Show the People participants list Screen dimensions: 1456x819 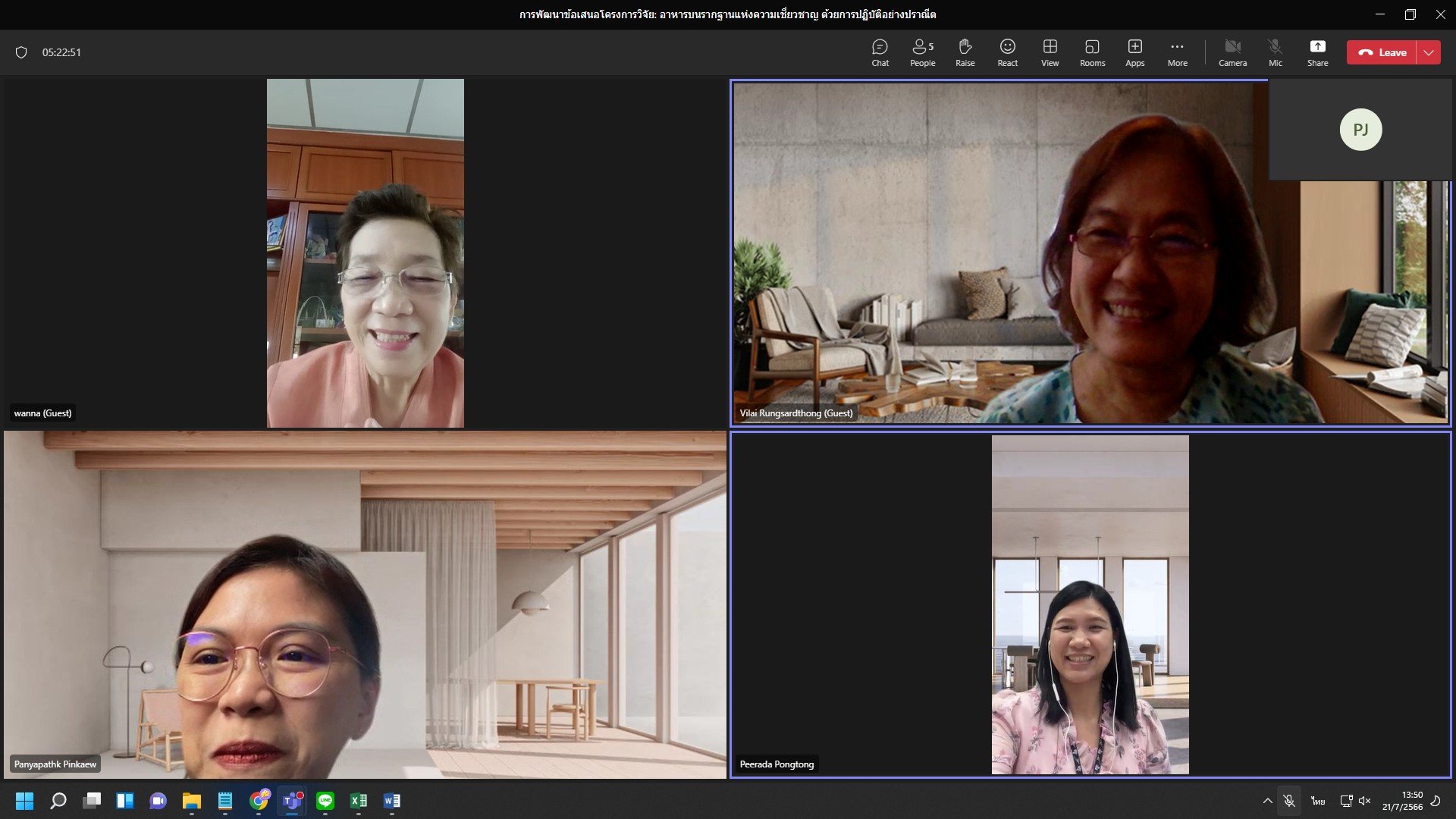pyautogui.click(x=922, y=52)
